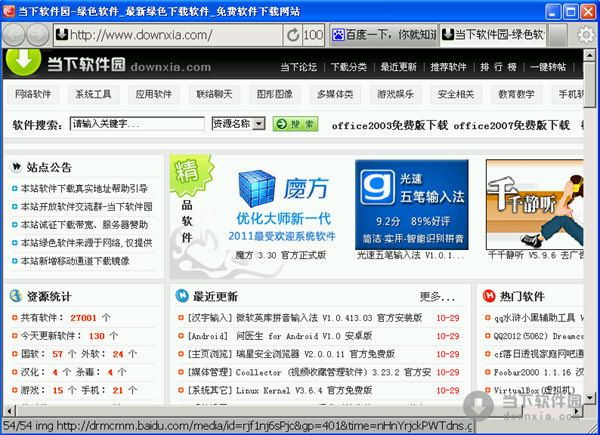Click the 资源统计 globe icon
This screenshot has height=435, width=600.
pyautogui.click(x=16, y=296)
